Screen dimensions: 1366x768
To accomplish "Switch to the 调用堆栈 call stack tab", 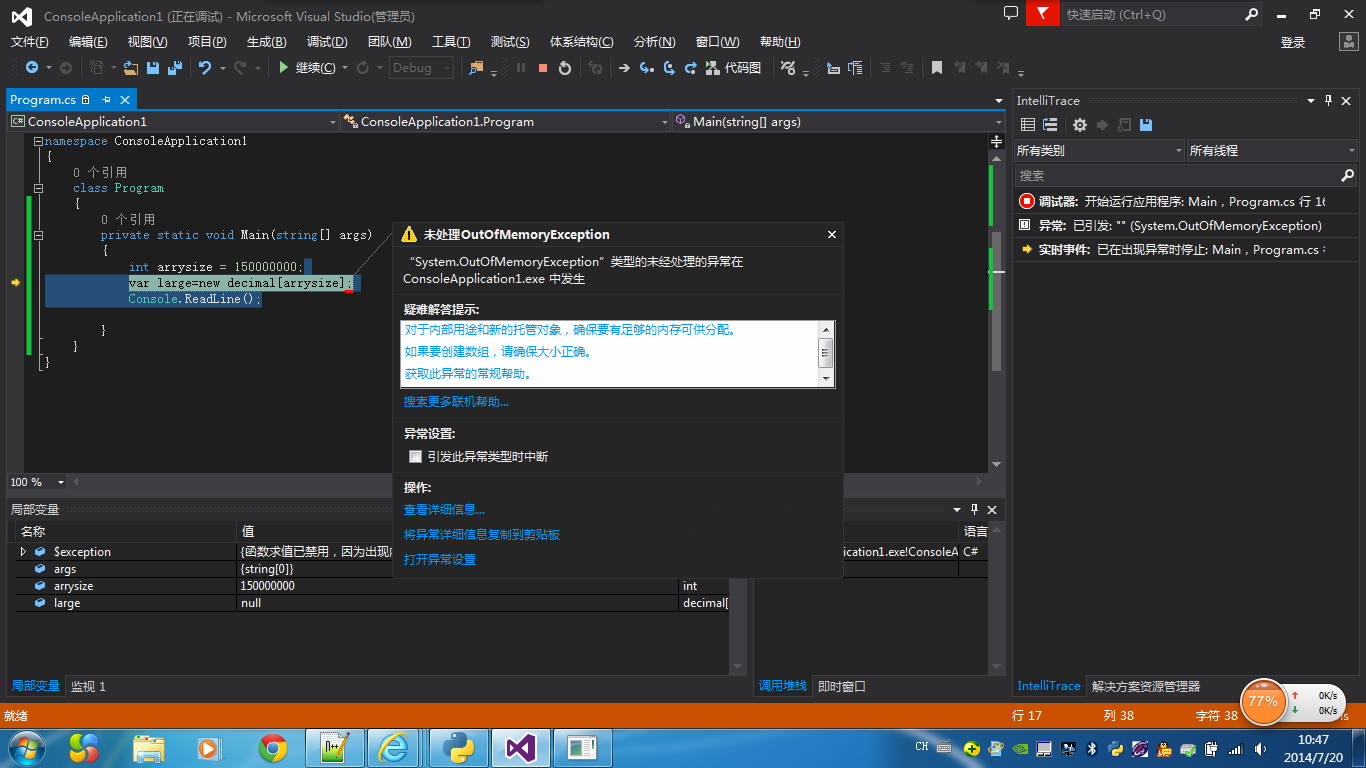I will (783, 686).
